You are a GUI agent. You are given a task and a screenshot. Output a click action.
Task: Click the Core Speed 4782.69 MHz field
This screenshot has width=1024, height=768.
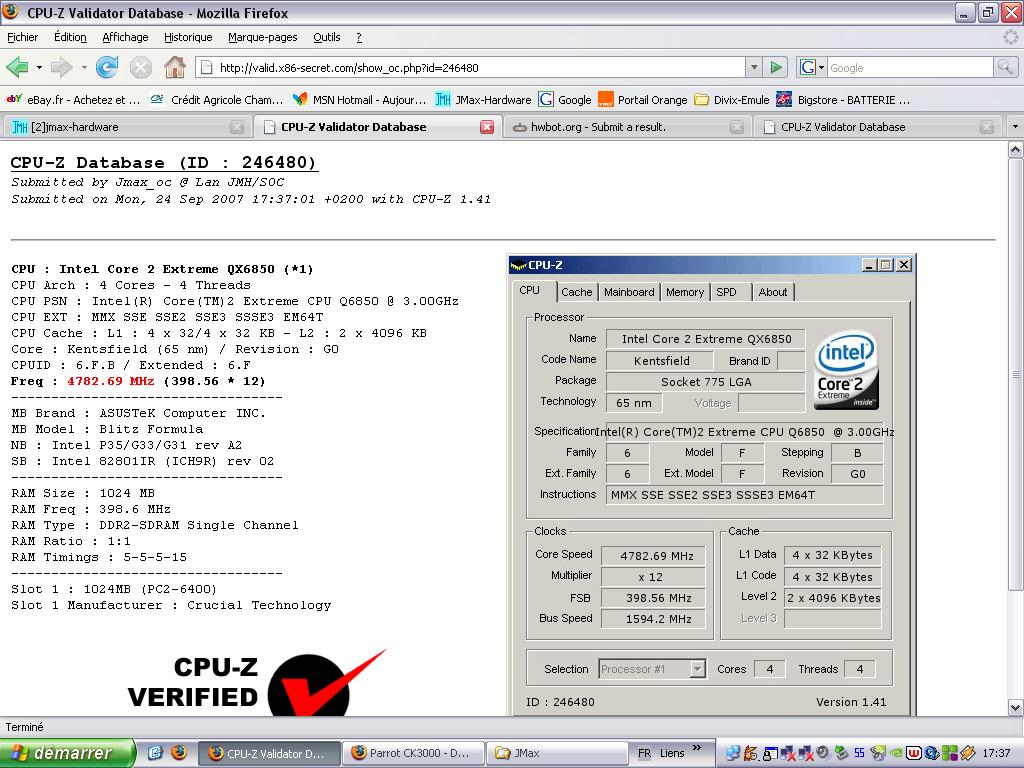click(x=653, y=556)
